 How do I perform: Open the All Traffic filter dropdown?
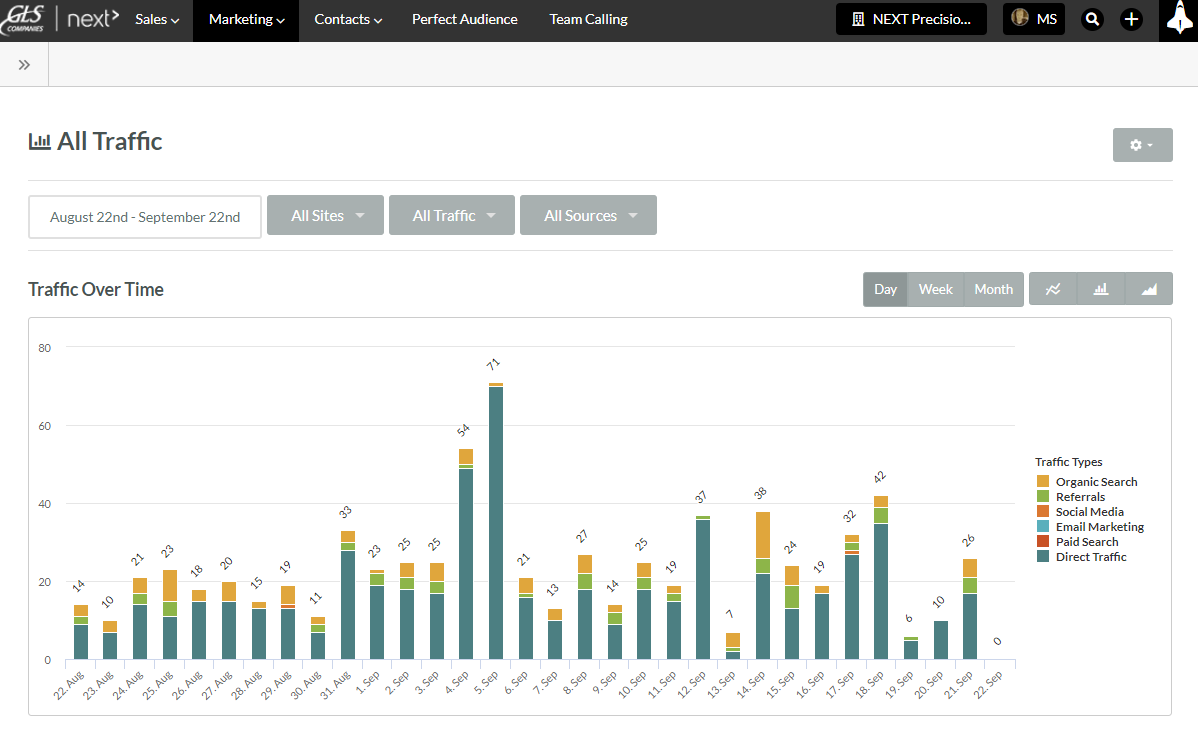pyautogui.click(x=451, y=215)
